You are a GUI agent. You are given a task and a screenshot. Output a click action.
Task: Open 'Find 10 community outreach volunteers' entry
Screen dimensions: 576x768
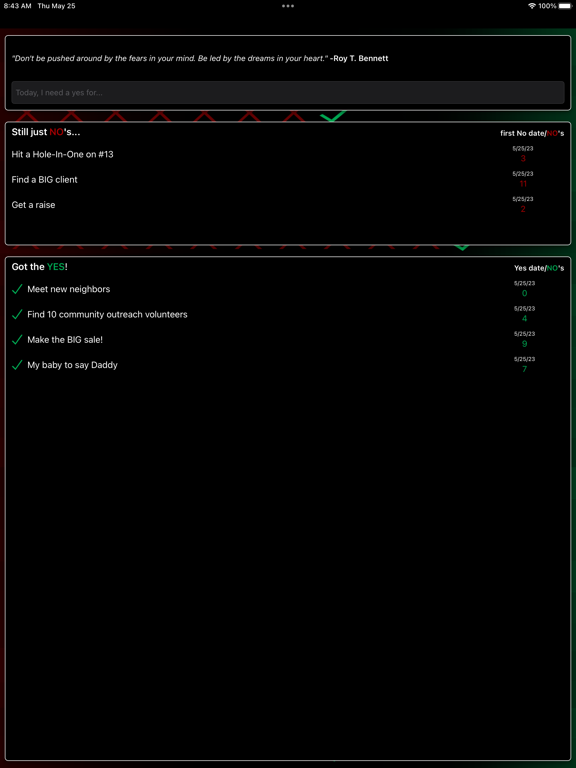point(107,314)
